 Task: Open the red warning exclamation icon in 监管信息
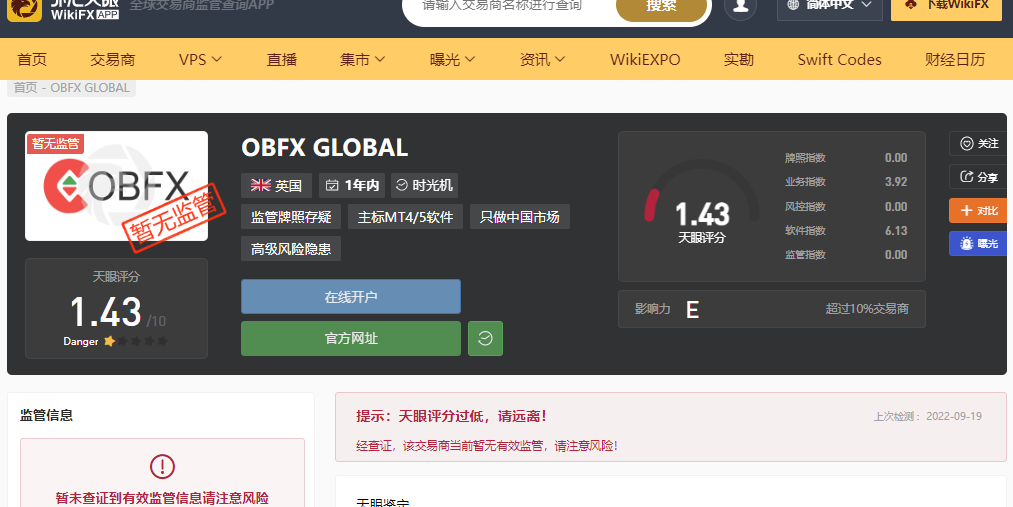pyautogui.click(x=162, y=466)
